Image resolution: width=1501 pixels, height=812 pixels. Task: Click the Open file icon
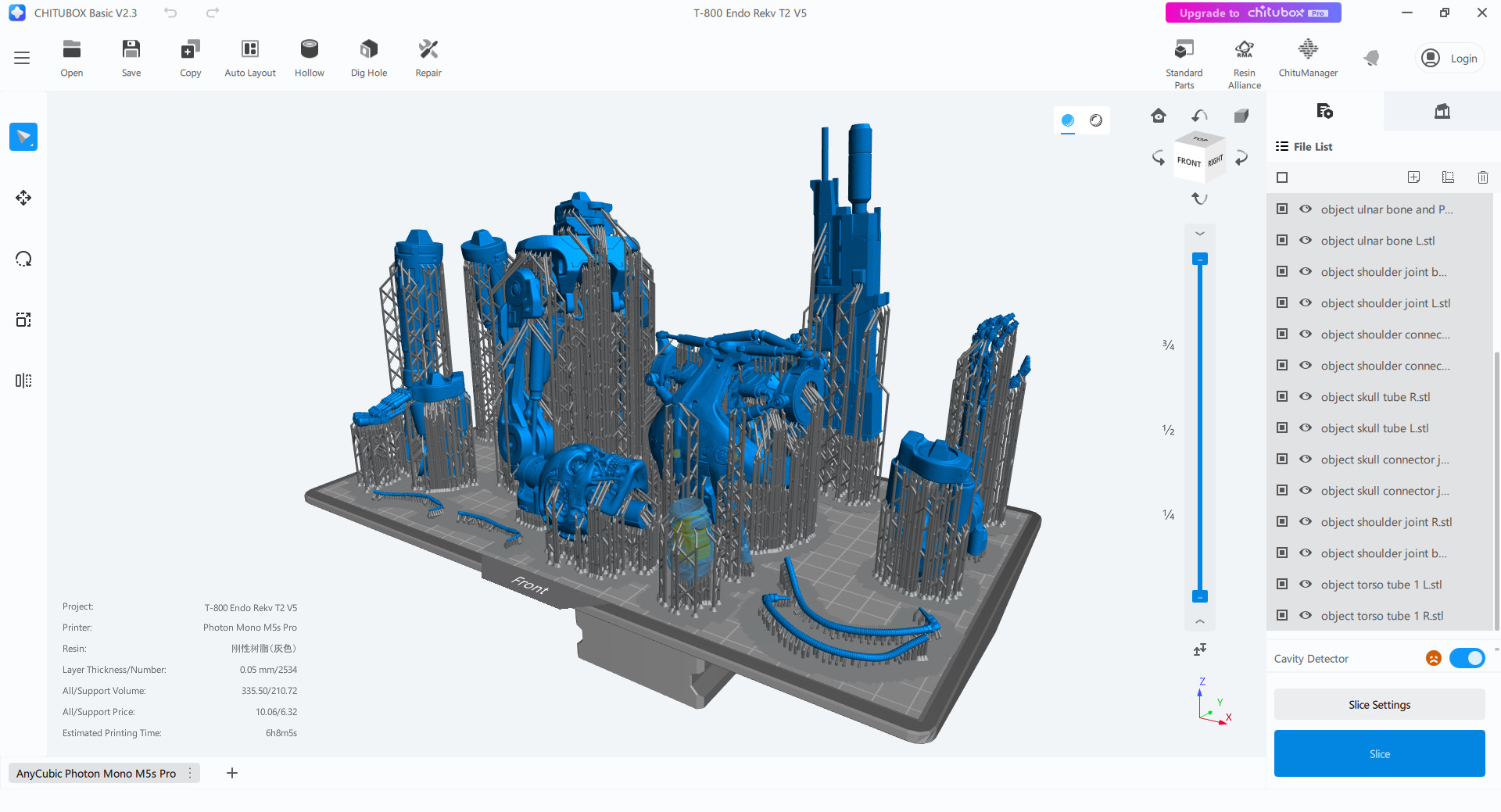coord(72,58)
